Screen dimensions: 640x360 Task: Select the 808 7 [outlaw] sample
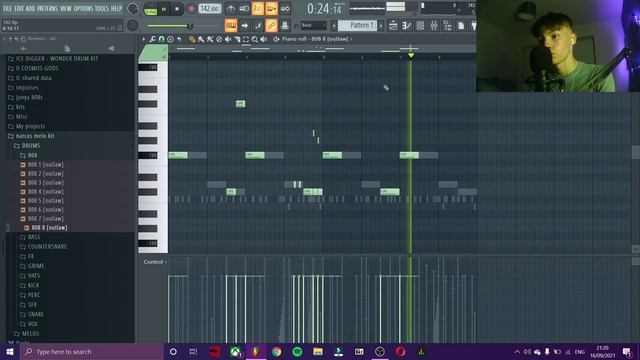point(45,219)
